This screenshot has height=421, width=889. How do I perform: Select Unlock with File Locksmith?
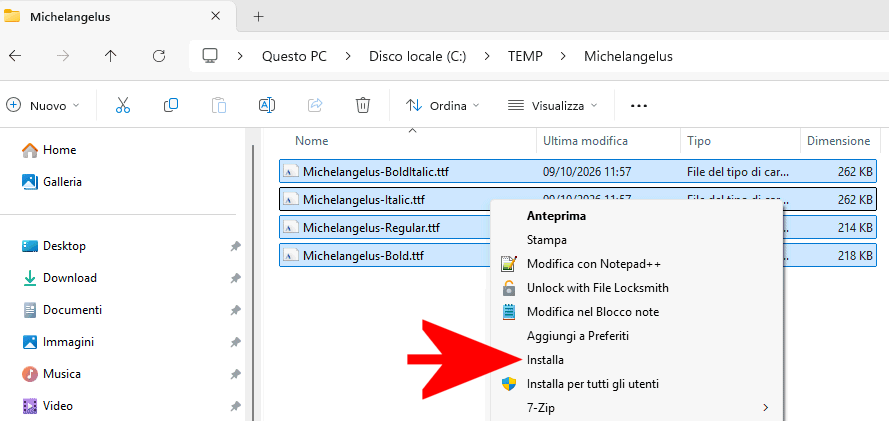tap(598, 288)
